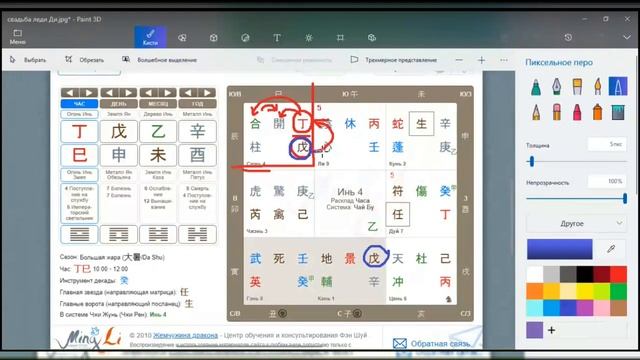Click the right arrow above ЧАС

click(89, 93)
